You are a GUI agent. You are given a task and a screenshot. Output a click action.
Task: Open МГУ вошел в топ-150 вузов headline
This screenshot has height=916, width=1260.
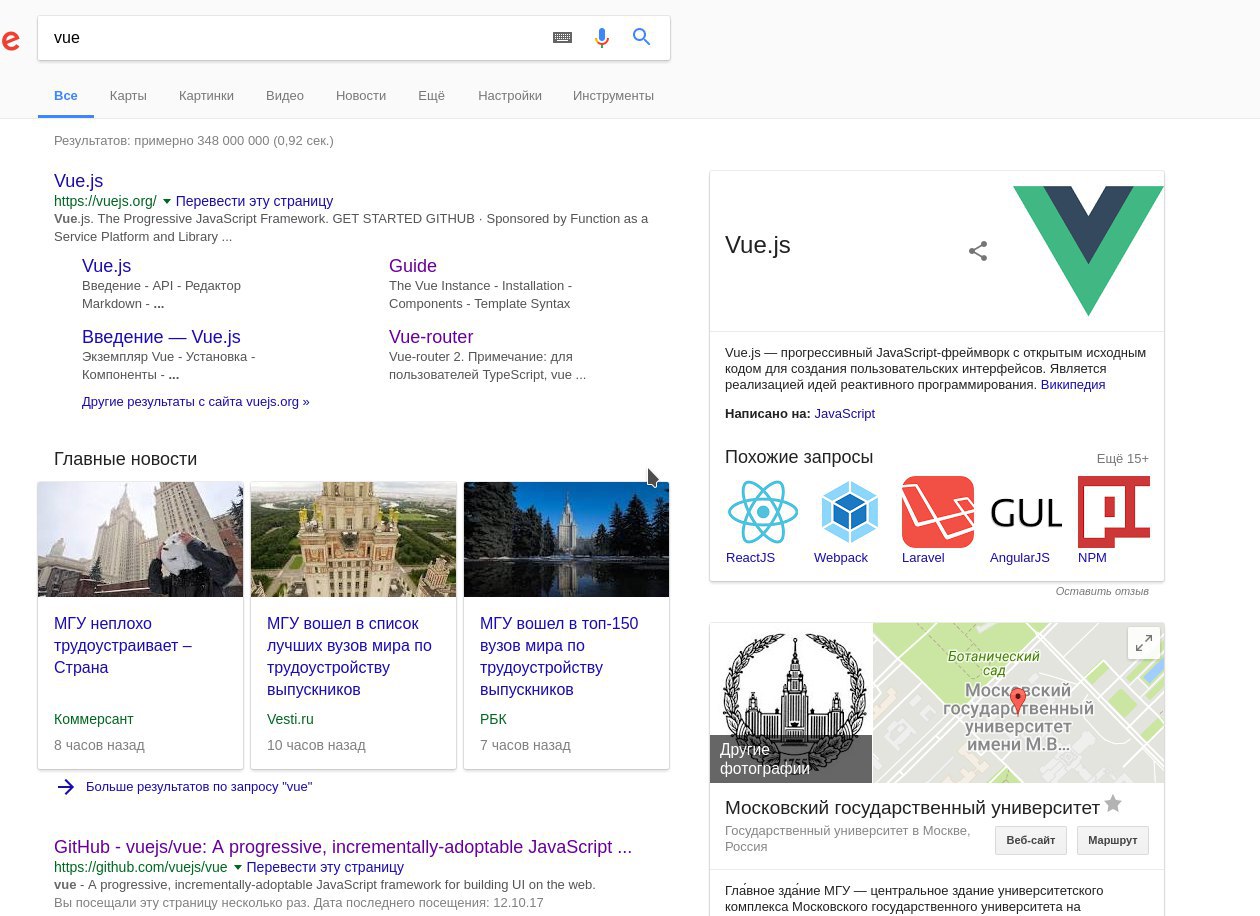point(559,656)
